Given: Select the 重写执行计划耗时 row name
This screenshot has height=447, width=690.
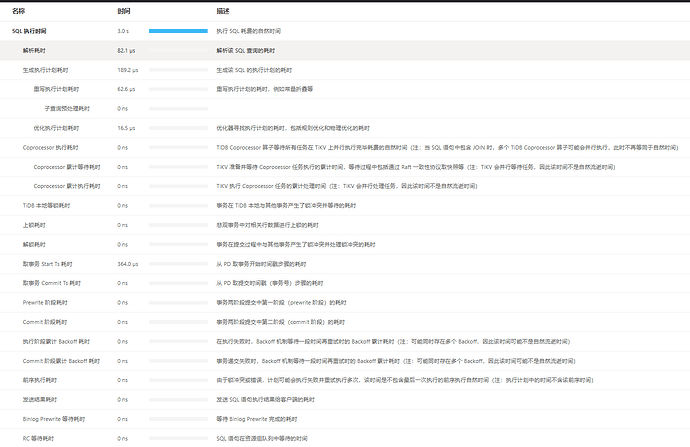Looking at the screenshot, I should click(x=56, y=89).
